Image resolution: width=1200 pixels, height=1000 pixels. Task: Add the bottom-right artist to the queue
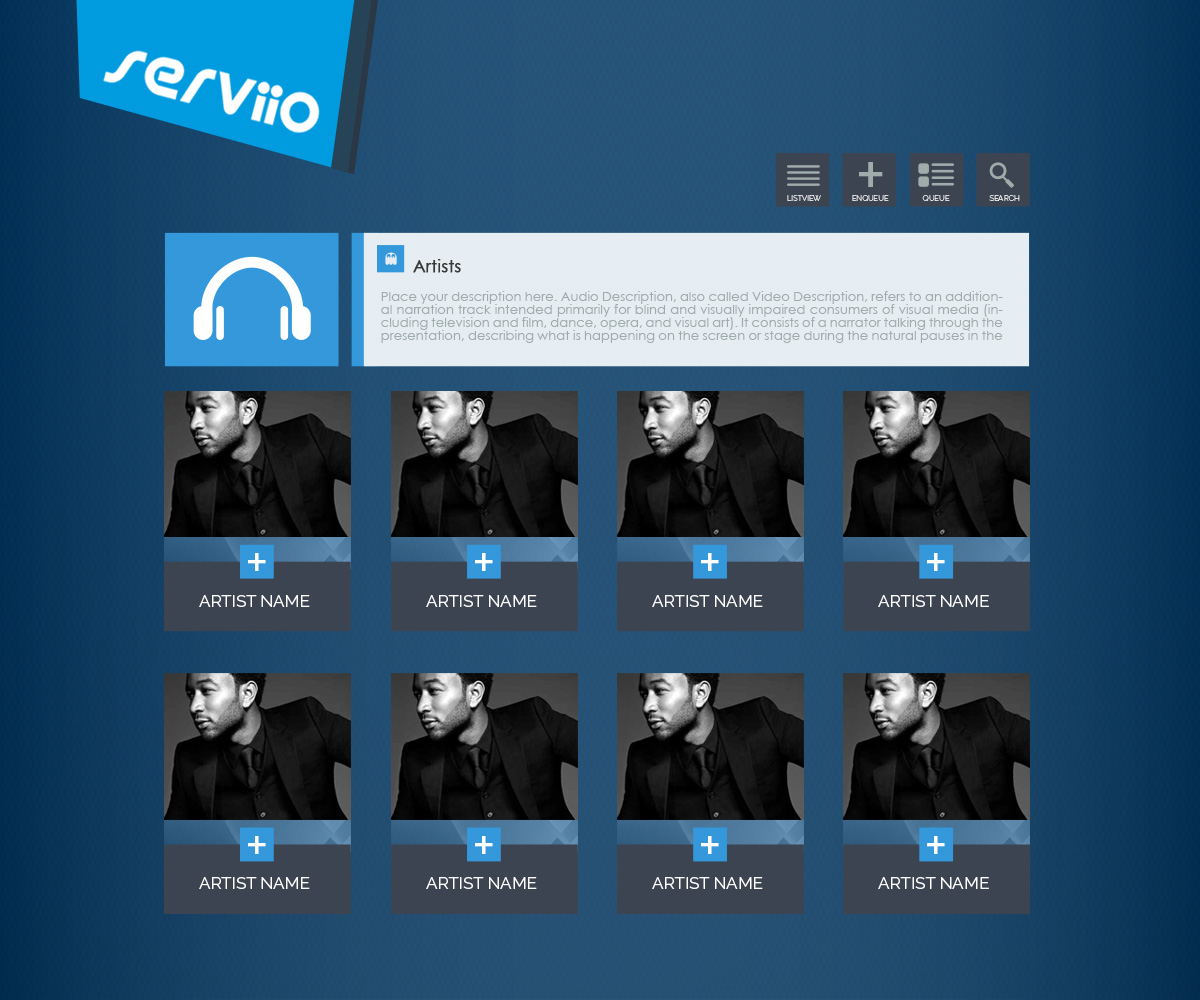pyautogui.click(x=936, y=844)
